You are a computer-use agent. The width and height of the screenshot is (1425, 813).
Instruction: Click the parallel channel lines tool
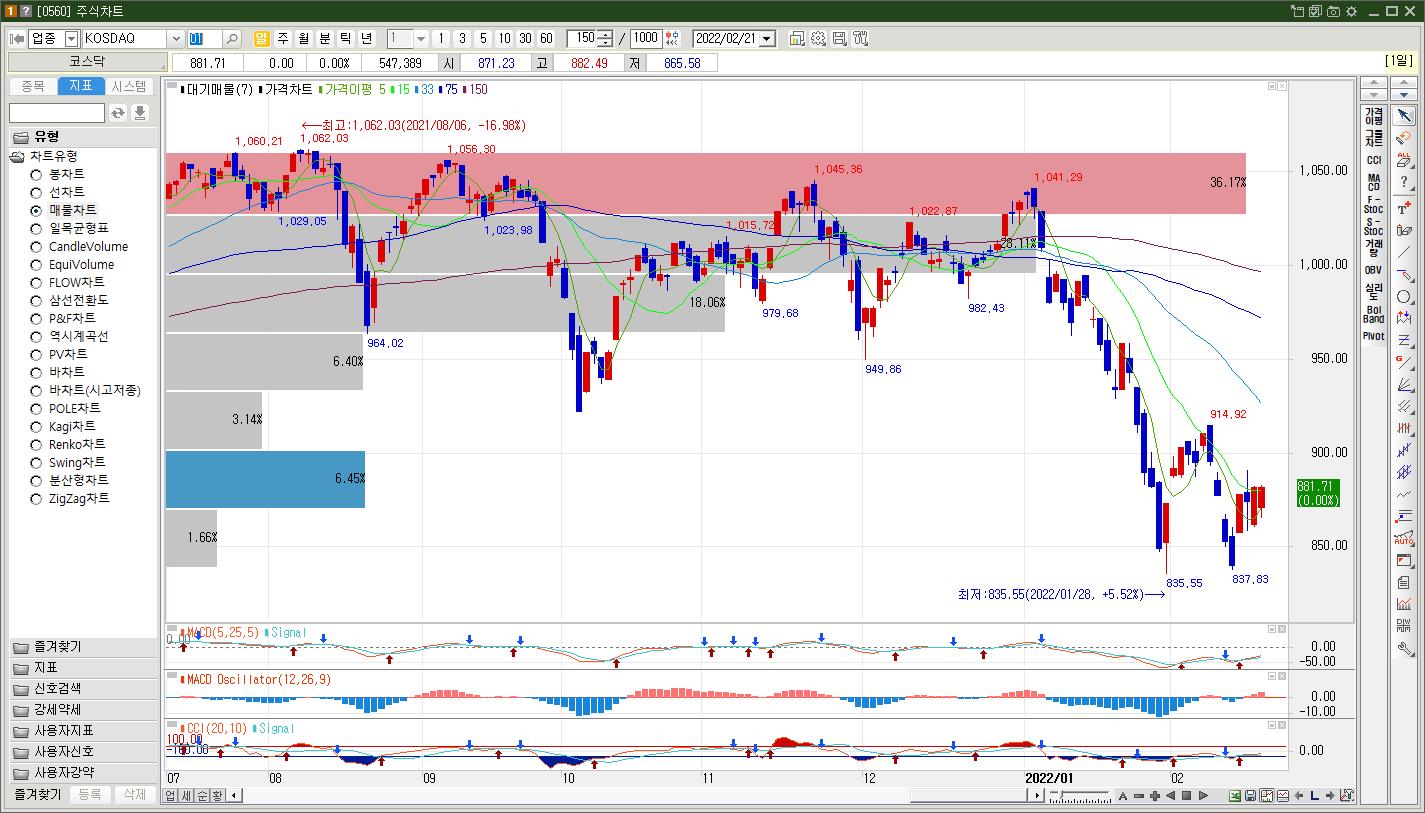tap(1404, 406)
